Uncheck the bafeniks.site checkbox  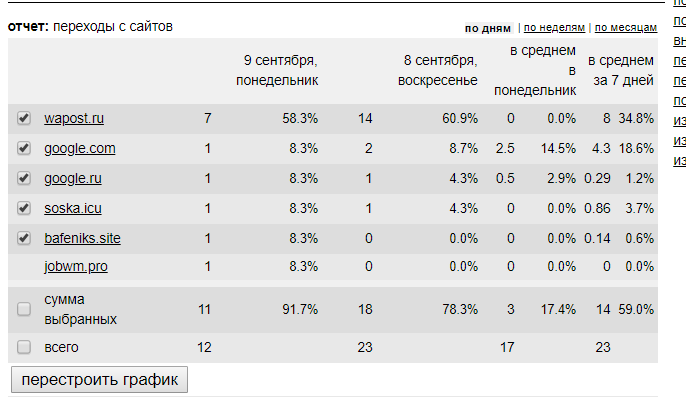coord(24,239)
